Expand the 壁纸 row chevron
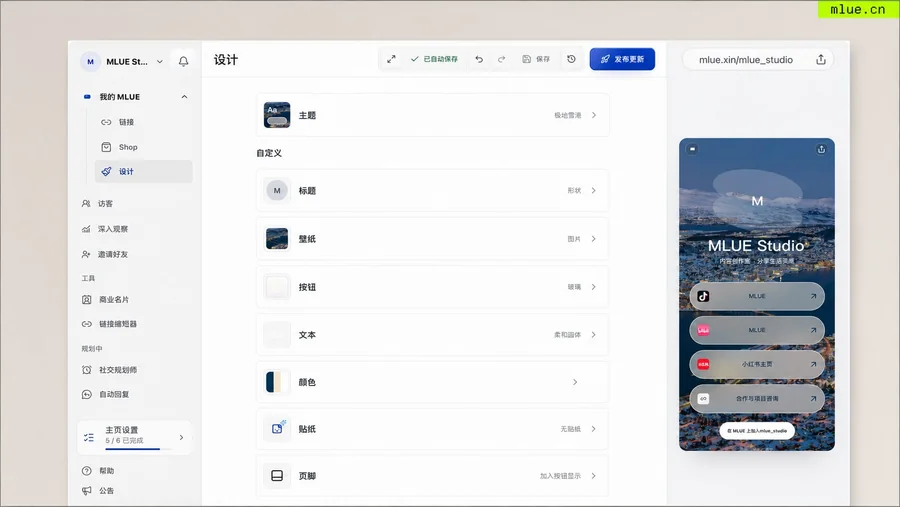 pos(593,239)
